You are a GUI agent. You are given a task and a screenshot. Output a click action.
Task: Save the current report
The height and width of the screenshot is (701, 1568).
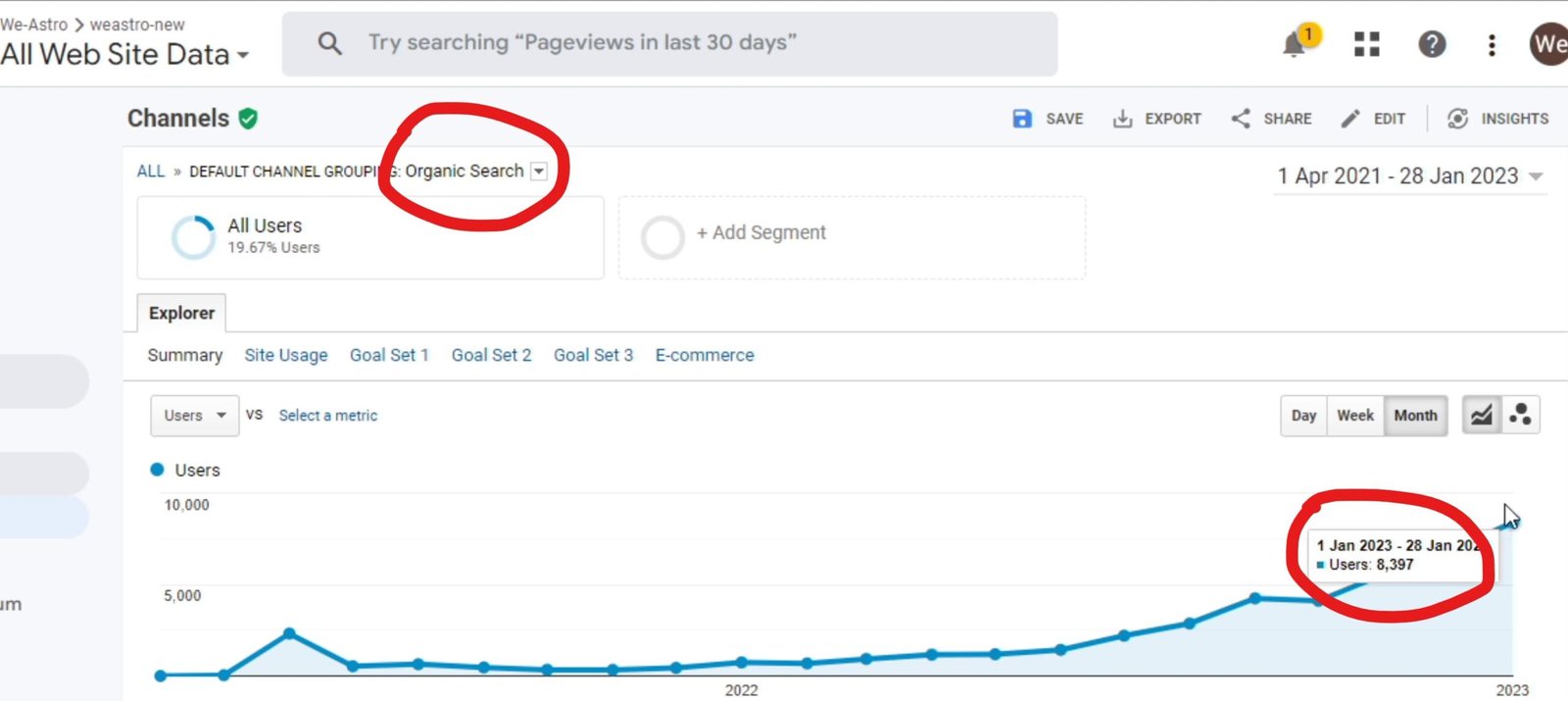1048,118
